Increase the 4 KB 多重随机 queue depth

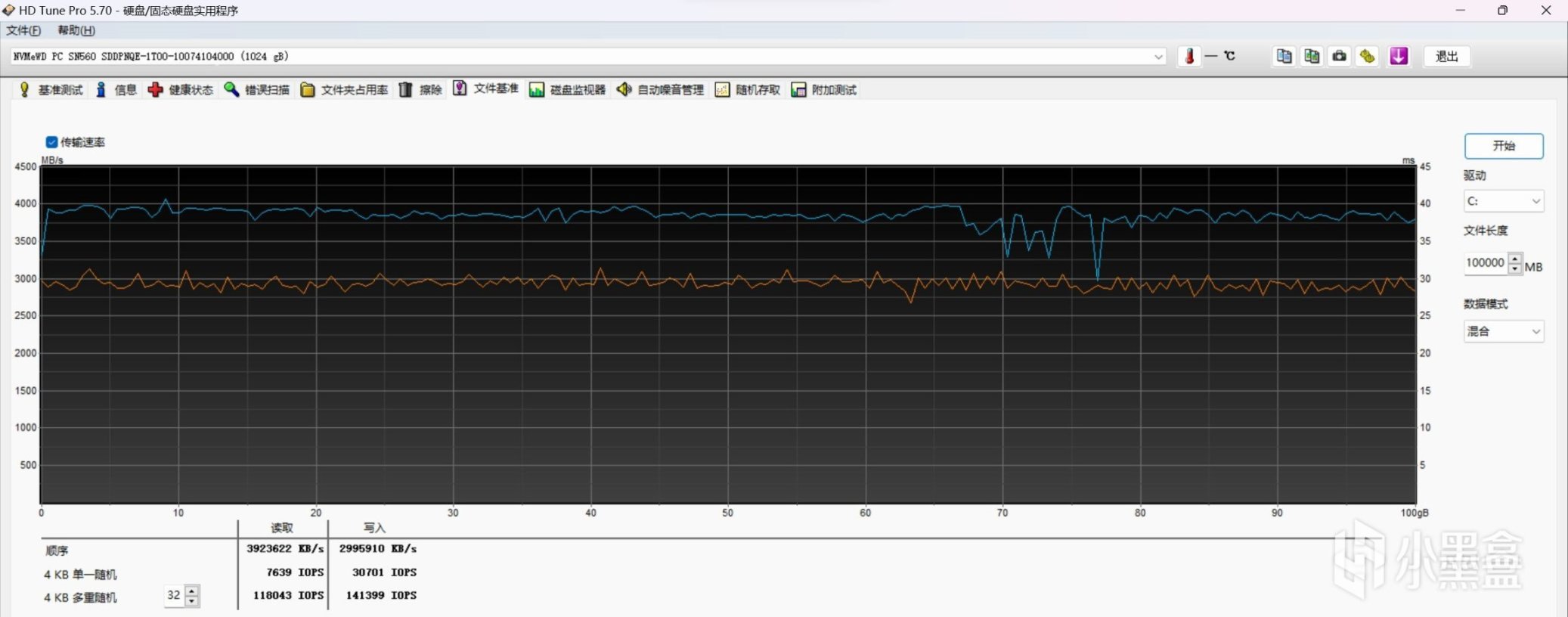pos(192,591)
